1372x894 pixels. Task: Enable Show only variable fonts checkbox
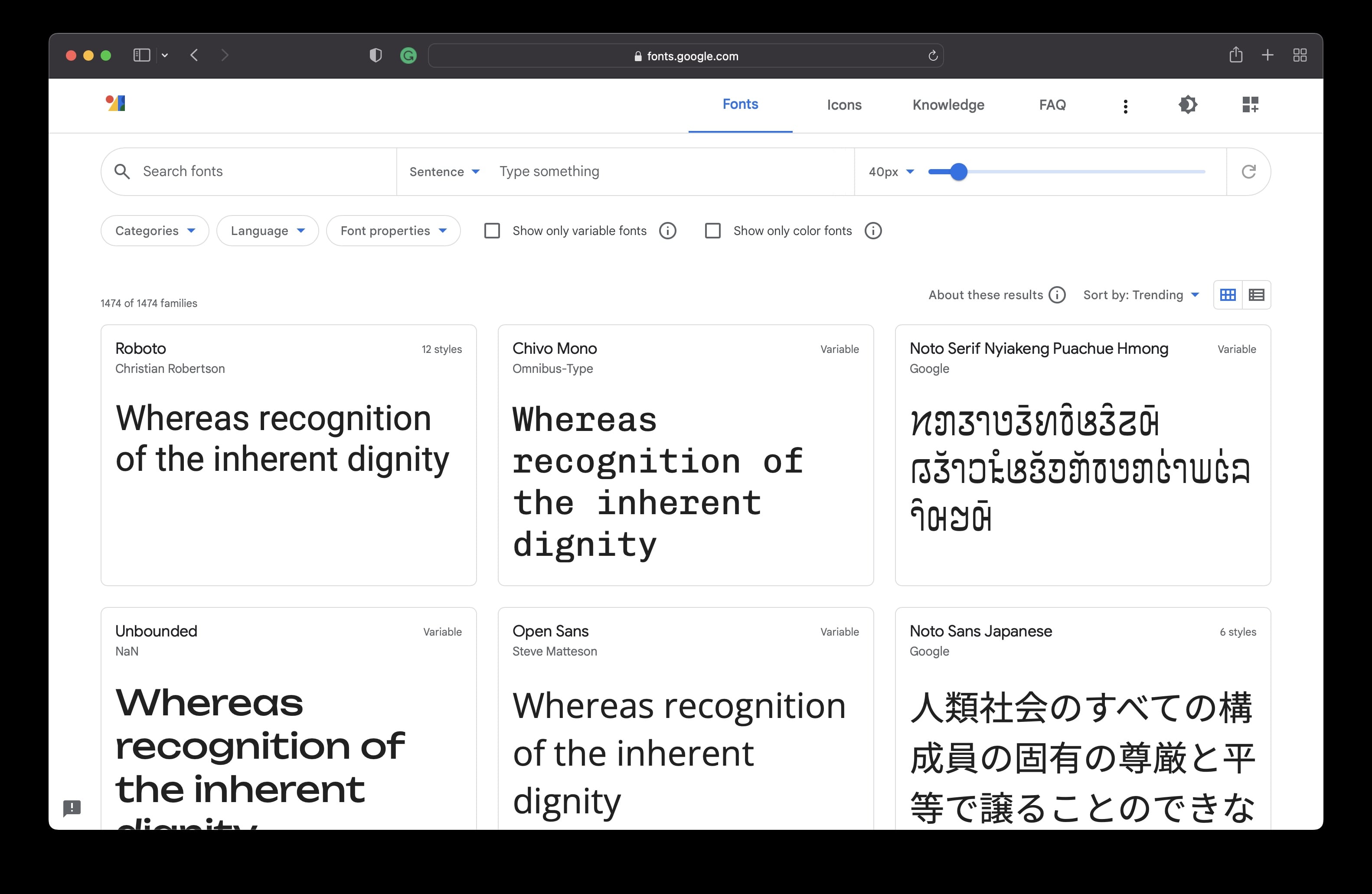492,231
